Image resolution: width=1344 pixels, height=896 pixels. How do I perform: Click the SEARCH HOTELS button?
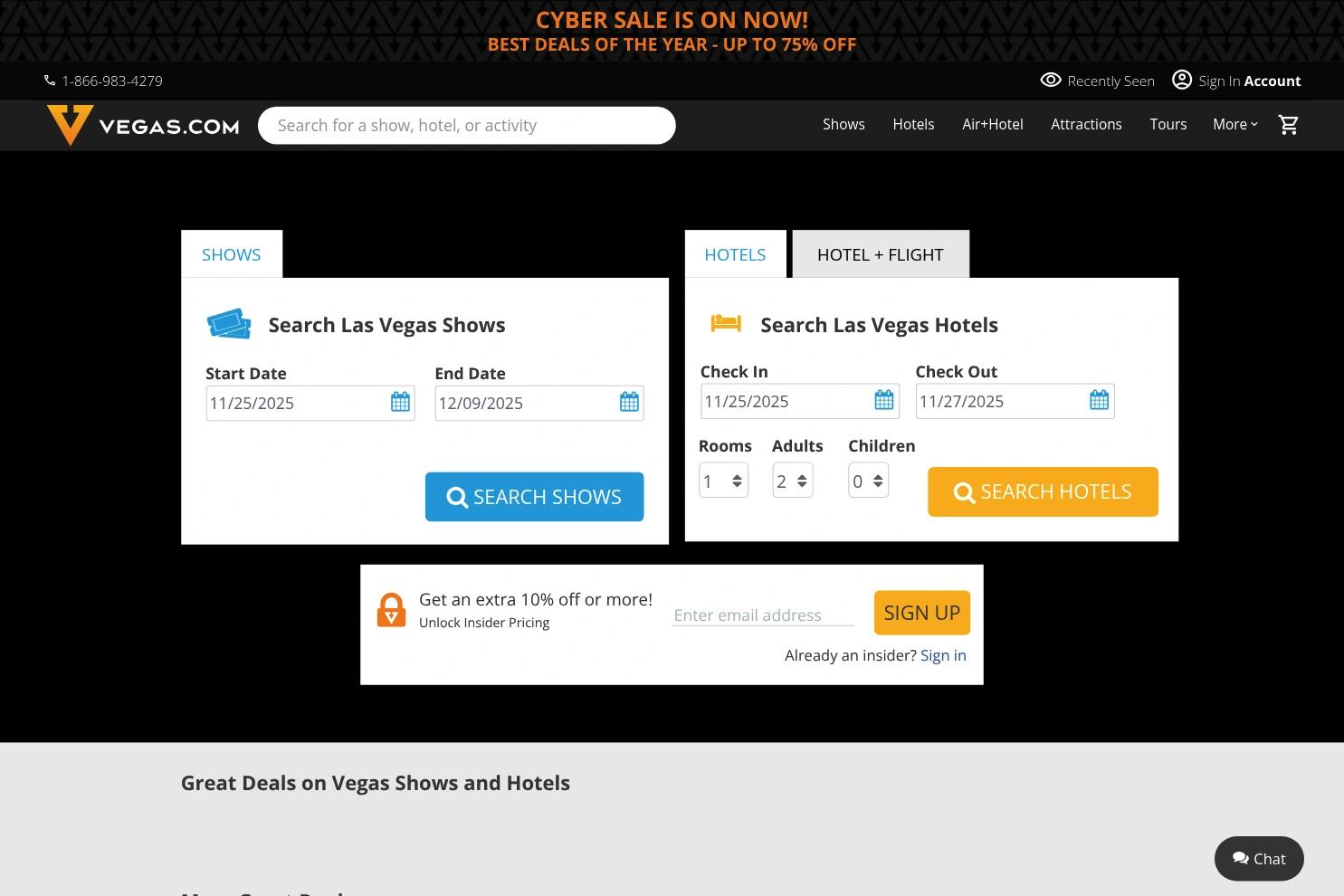(1043, 491)
